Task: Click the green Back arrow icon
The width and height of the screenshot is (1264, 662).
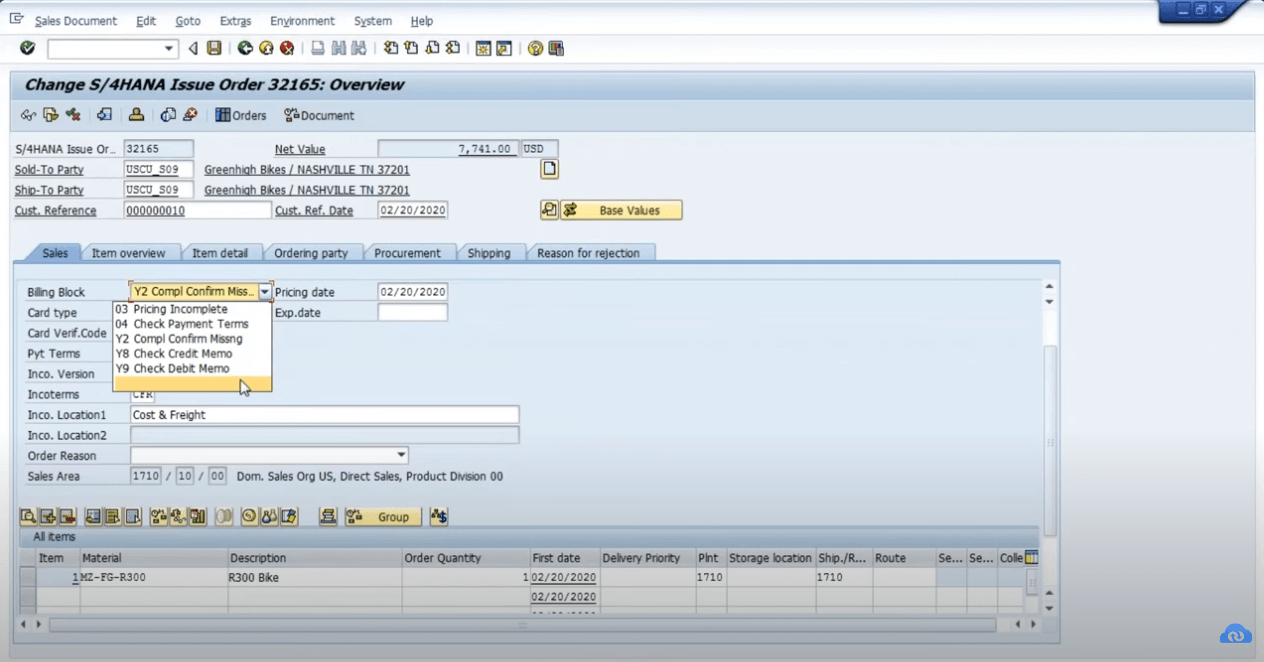Action: pos(244,48)
